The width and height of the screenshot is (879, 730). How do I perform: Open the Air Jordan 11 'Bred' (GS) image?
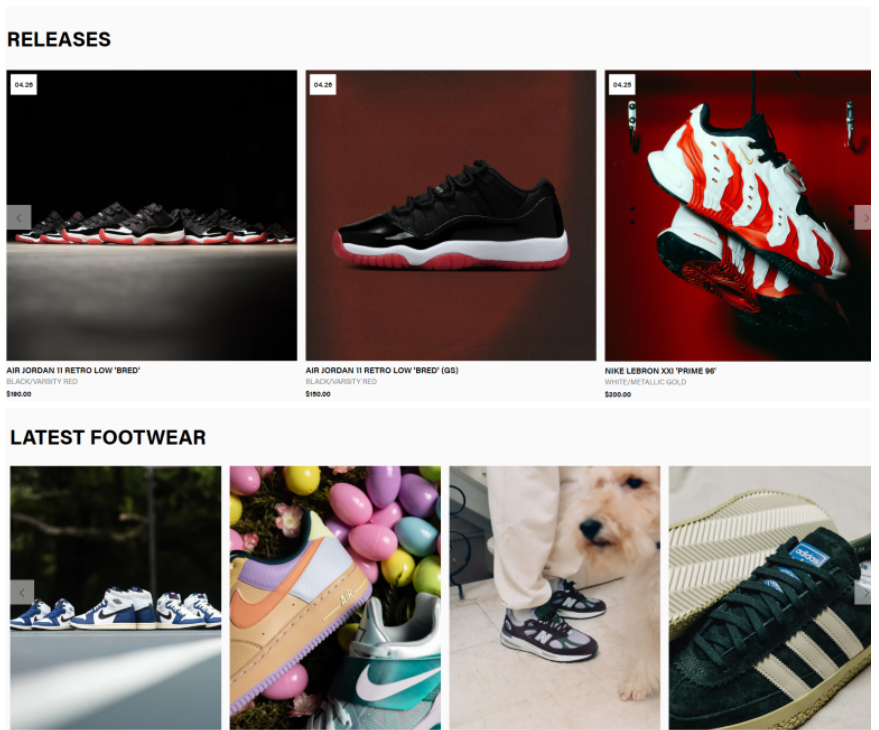(451, 215)
